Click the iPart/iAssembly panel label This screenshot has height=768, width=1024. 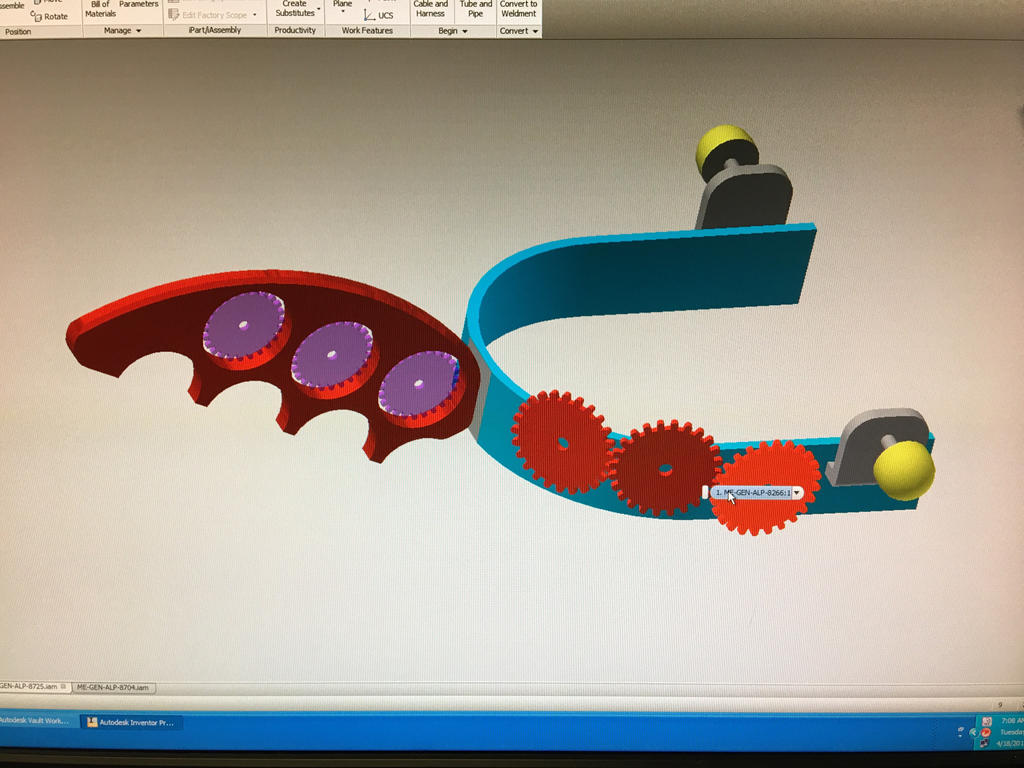(214, 31)
